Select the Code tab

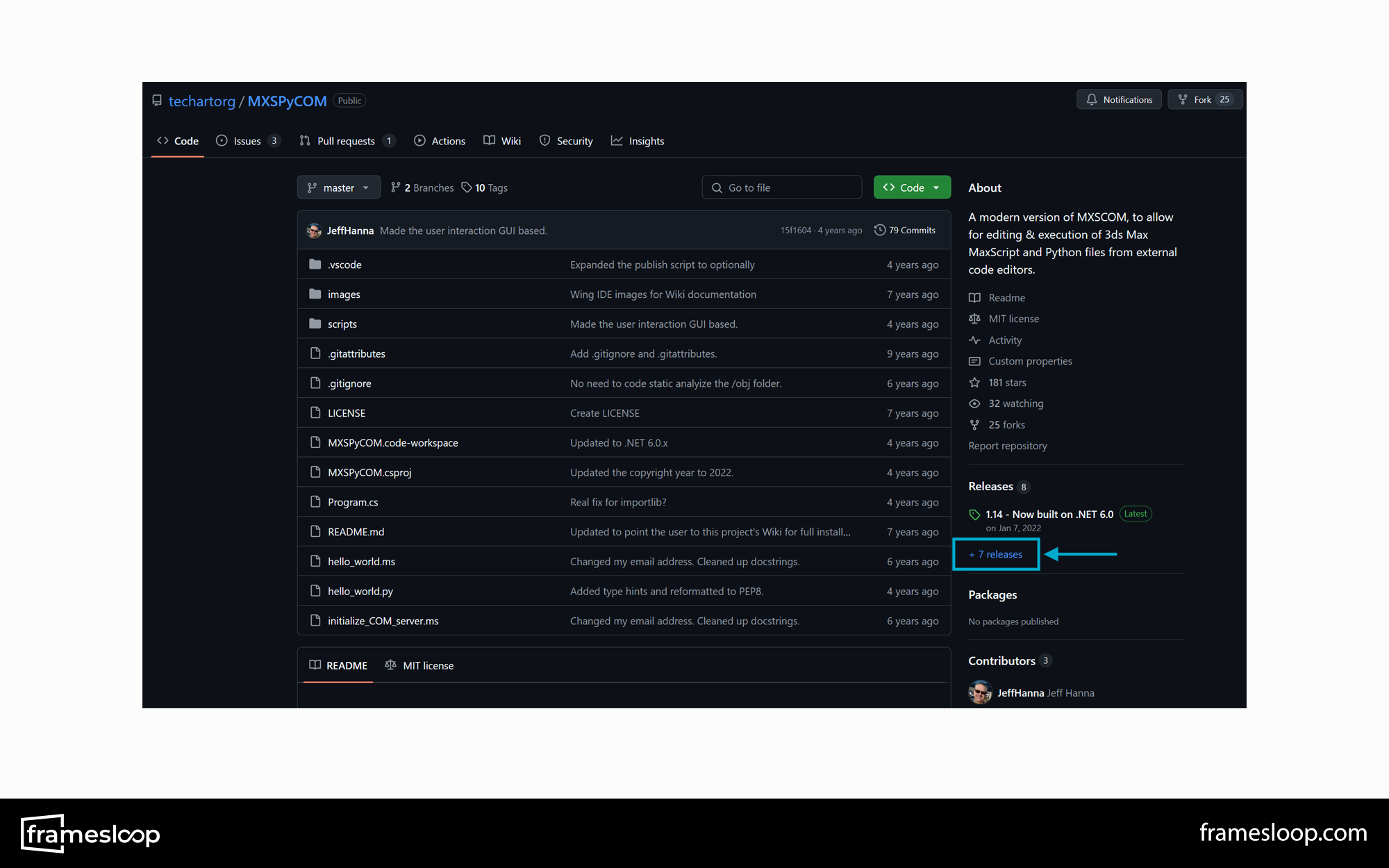[178, 141]
